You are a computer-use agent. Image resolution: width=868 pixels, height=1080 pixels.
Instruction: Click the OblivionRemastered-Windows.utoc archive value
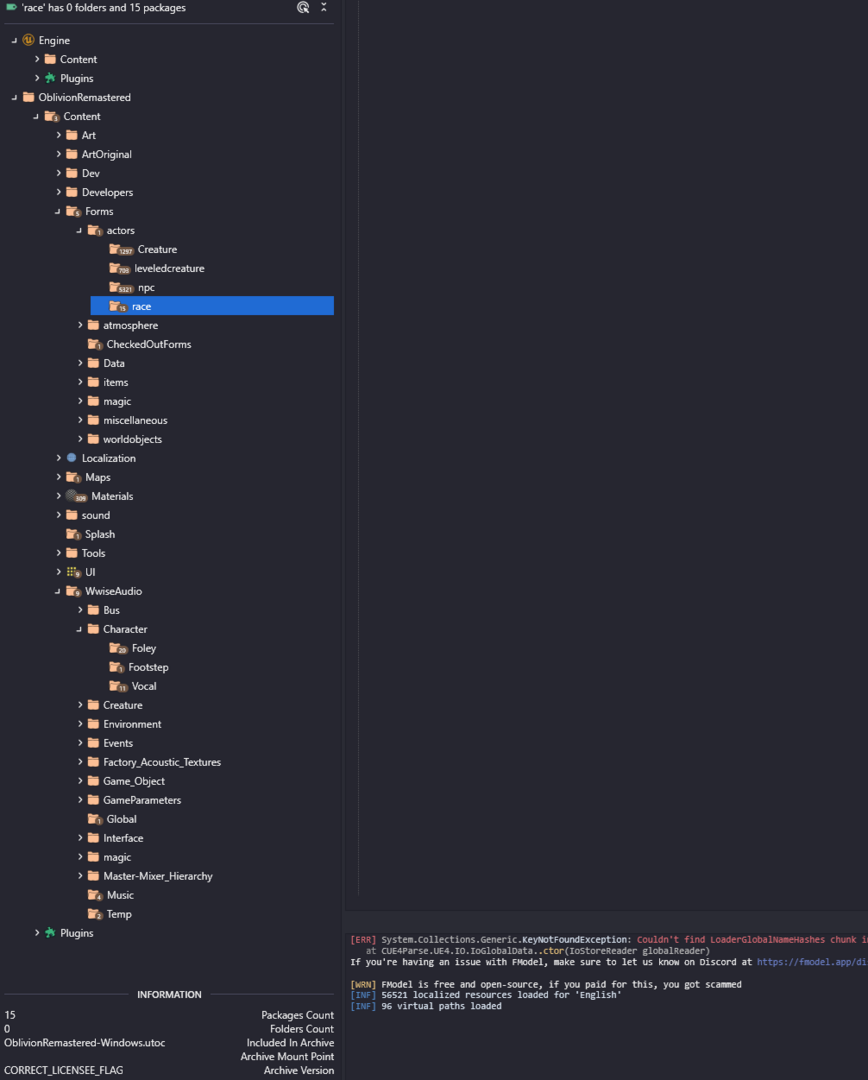tap(85, 1043)
